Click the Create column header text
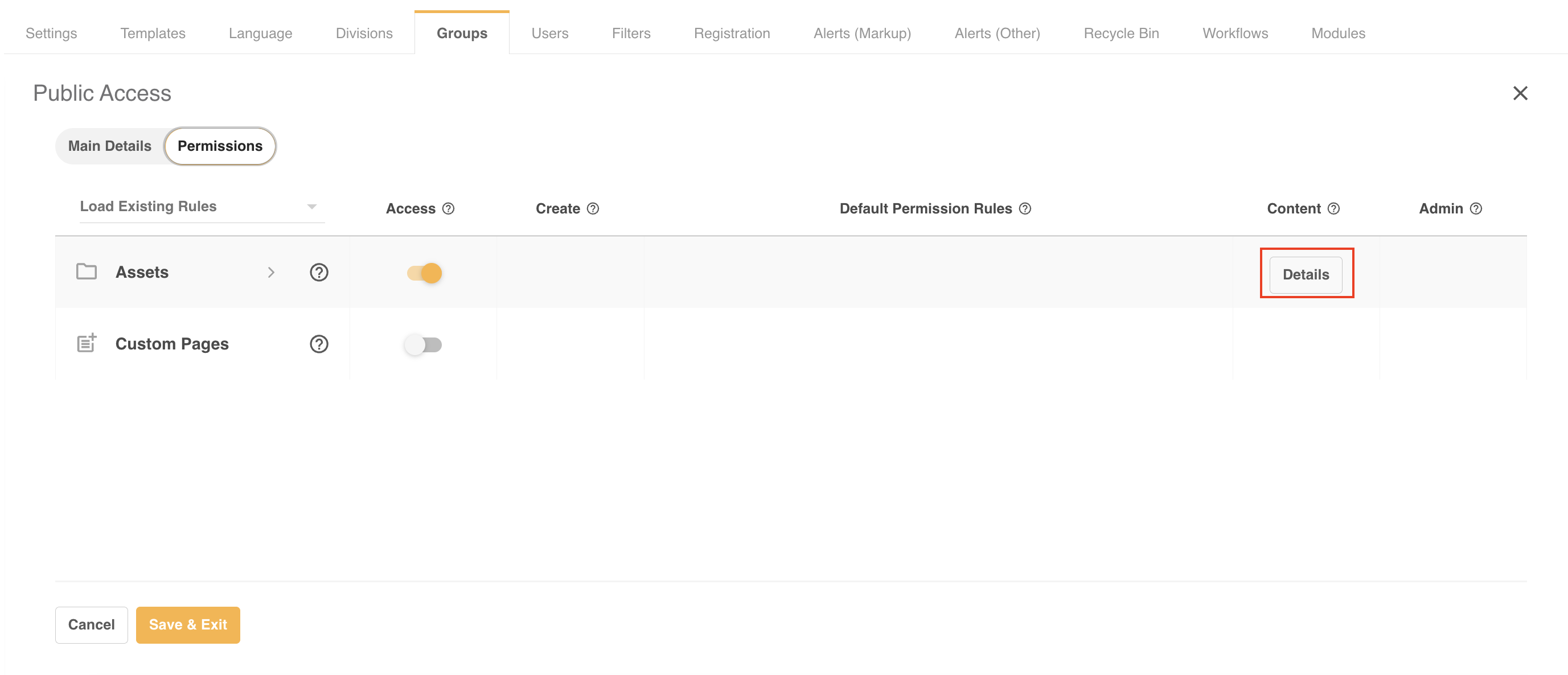Image resolution: width=1568 pixels, height=675 pixels. [557, 209]
